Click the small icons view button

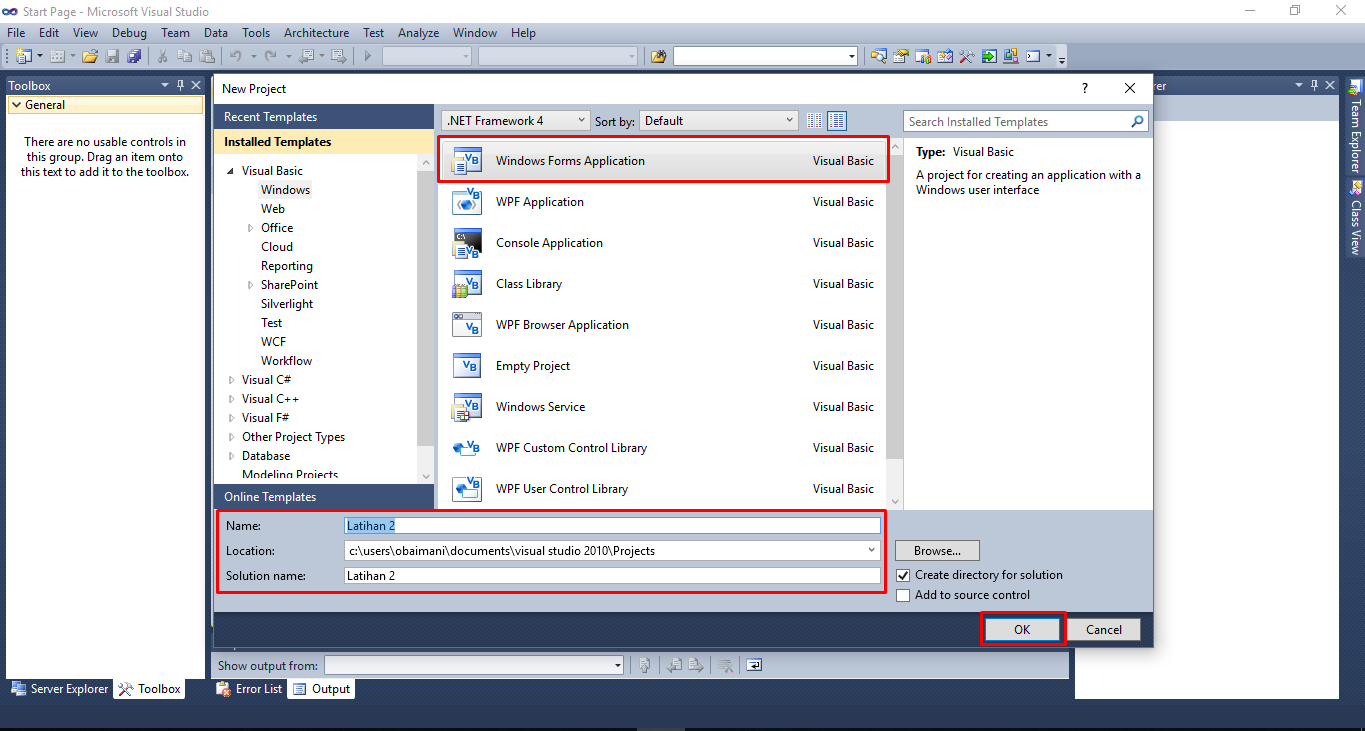[x=815, y=121]
